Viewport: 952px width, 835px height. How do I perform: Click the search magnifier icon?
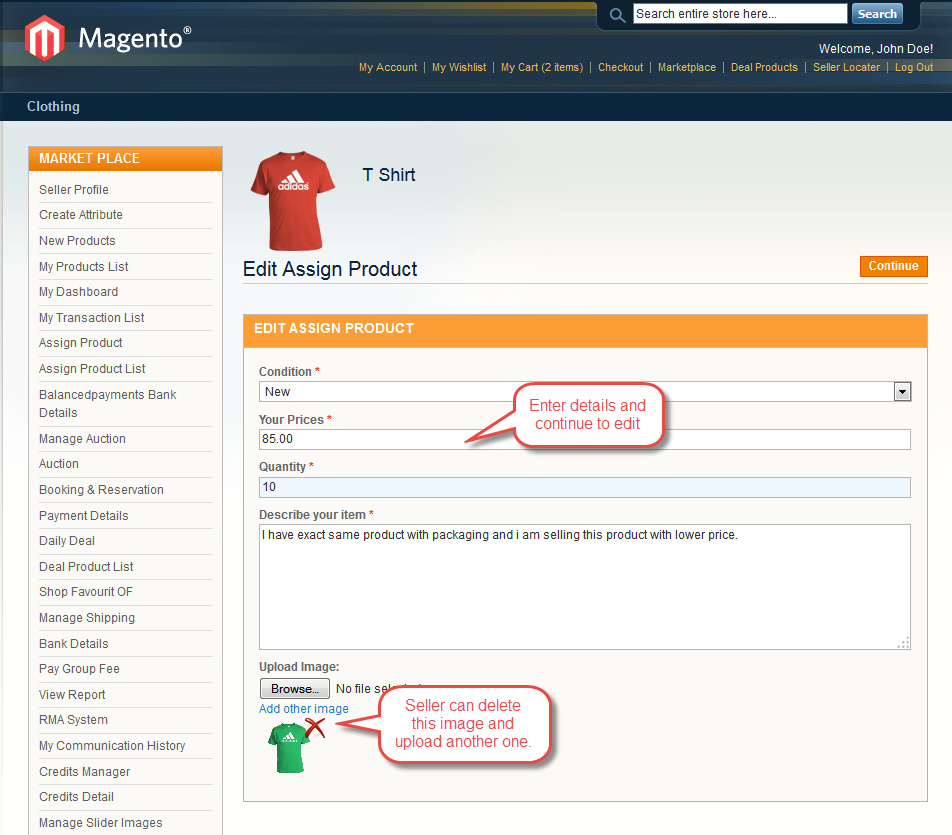coord(617,15)
